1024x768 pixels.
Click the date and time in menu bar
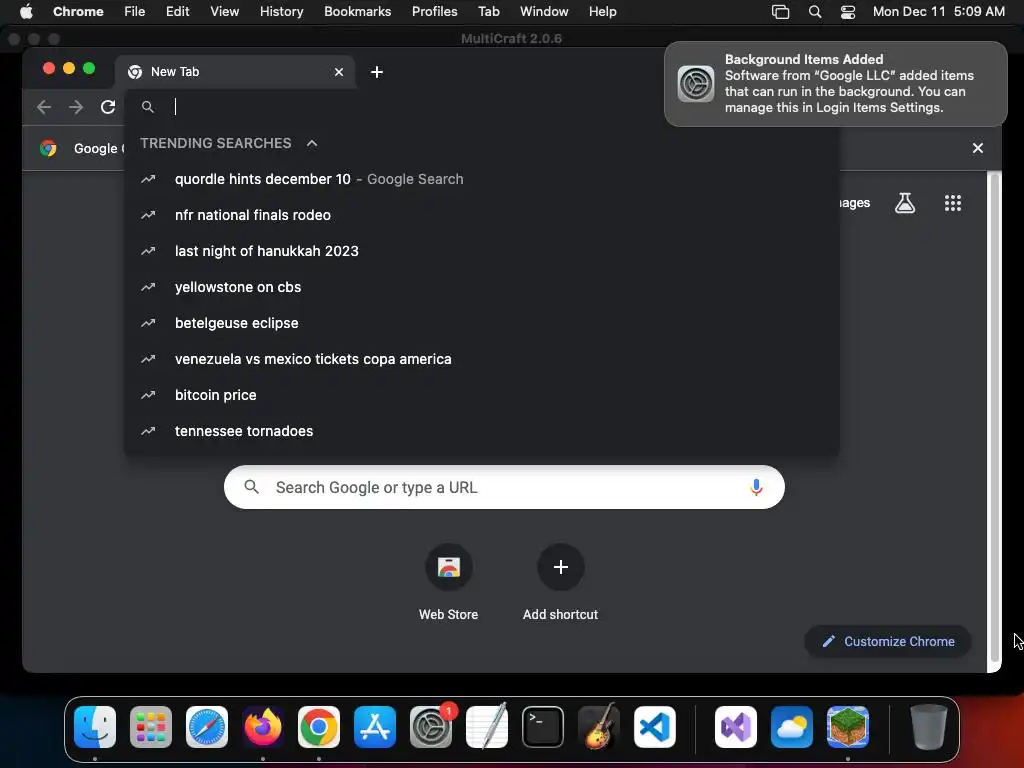point(938,11)
